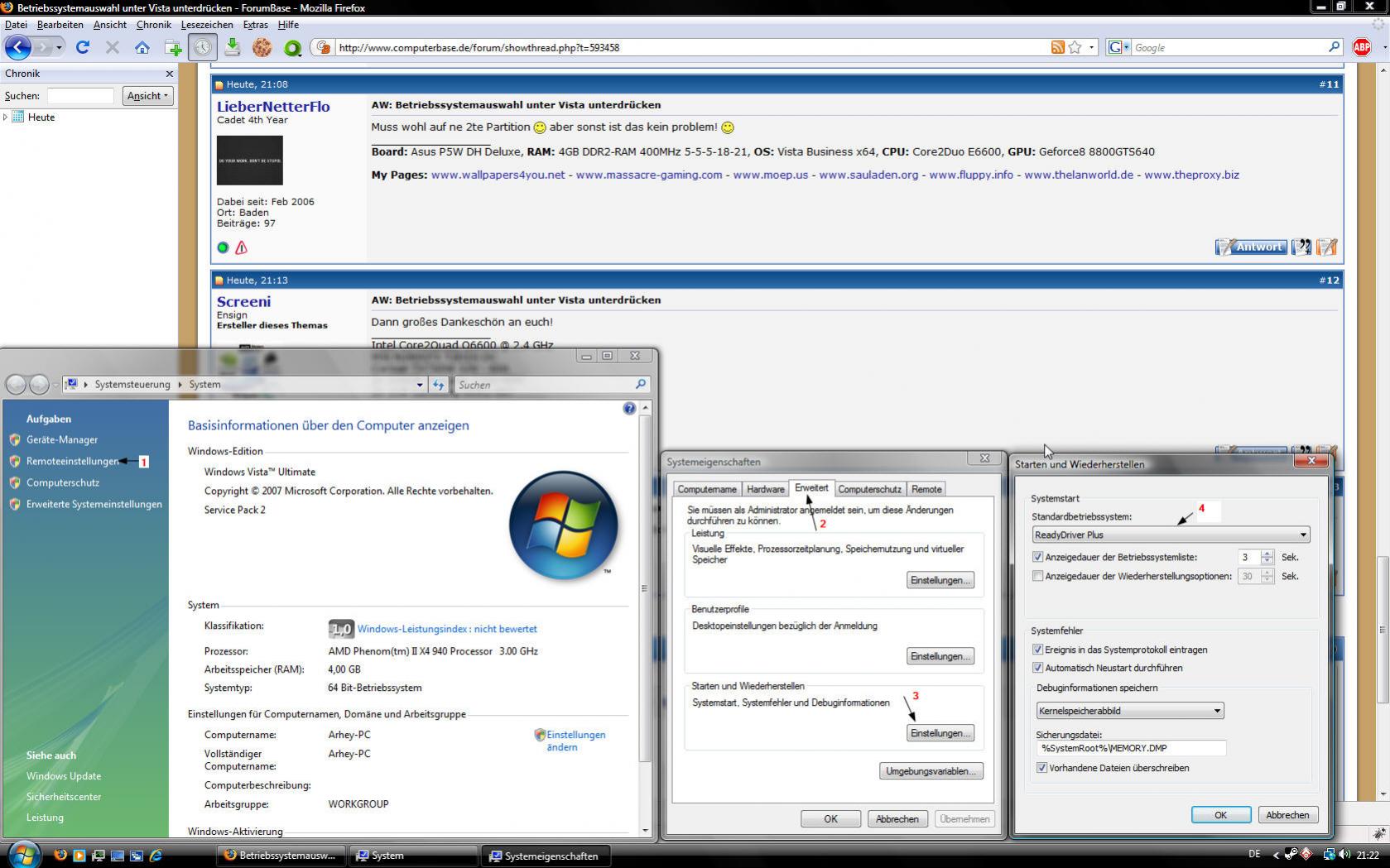Image resolution: width=1390 pixels, height=868 pixels.
Task: Click the Show Desktop quick launch icon
Action: click(117, 855)
